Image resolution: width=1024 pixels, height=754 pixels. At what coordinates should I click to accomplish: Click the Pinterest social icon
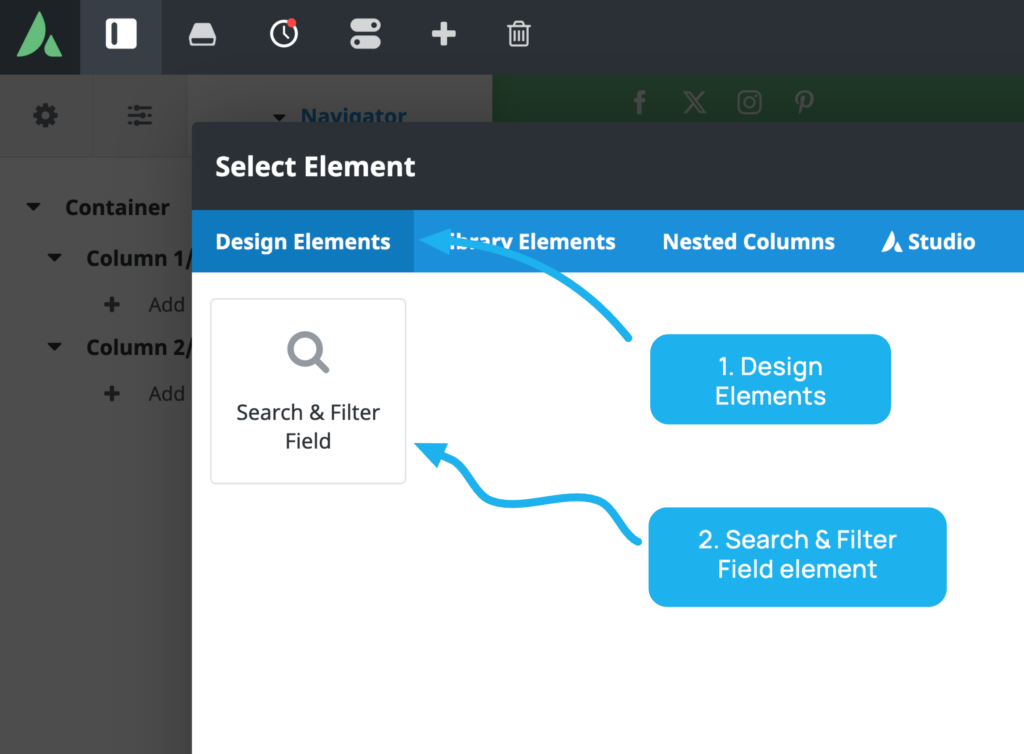[804, 102]
